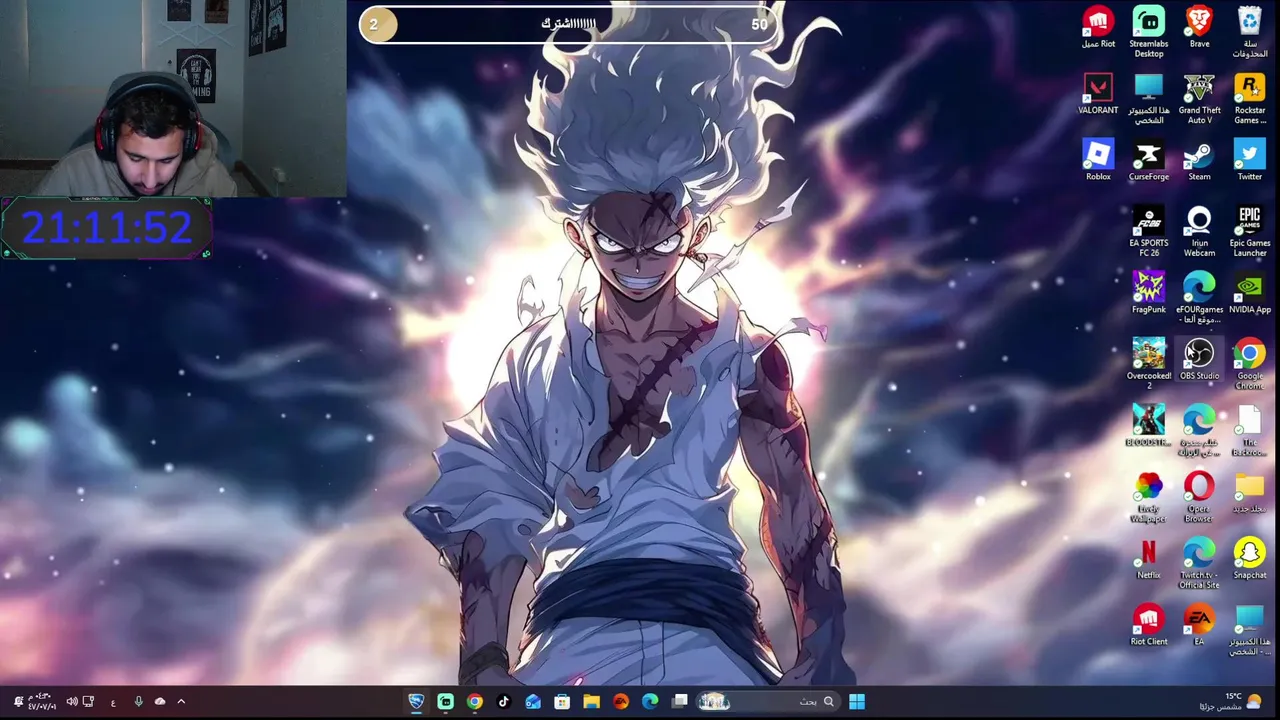Open the Rockstar Games launcher icon
This screenshot has height=720, width=1280.
coord(1250,98)
